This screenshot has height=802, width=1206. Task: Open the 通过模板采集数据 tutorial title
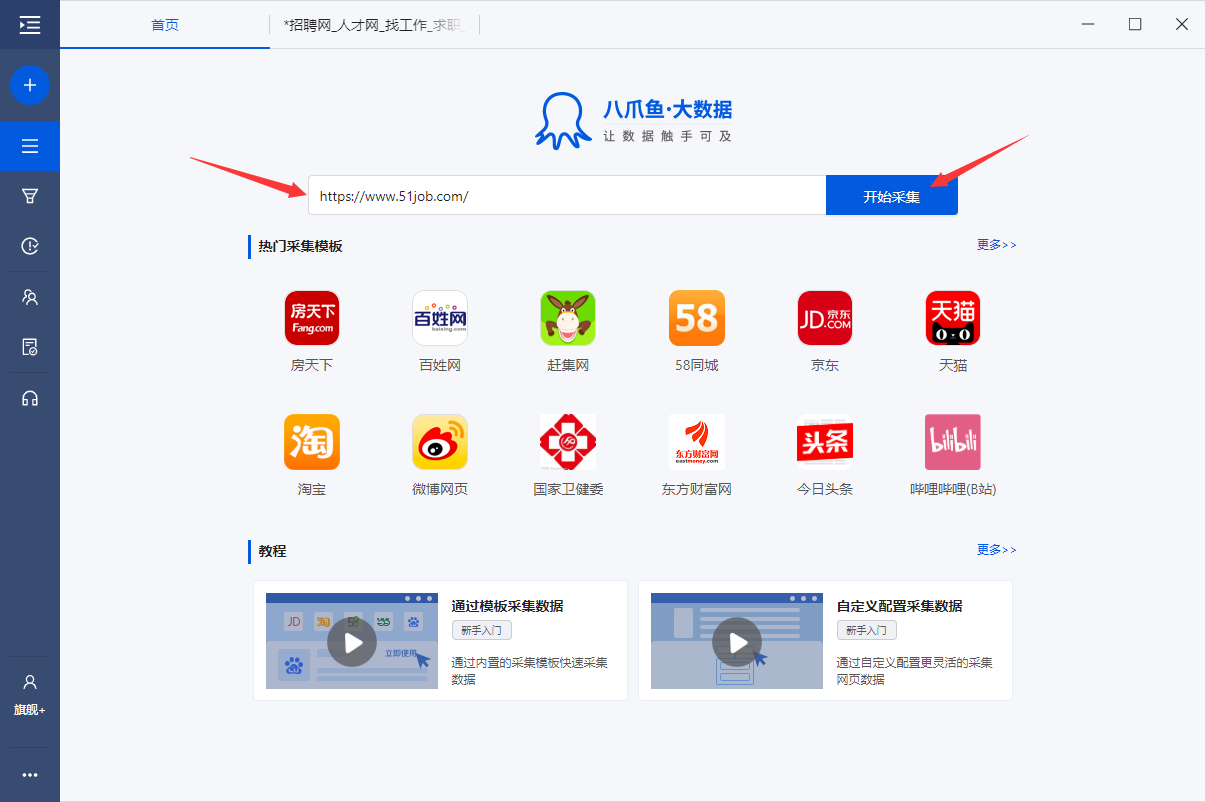(508, 606)
